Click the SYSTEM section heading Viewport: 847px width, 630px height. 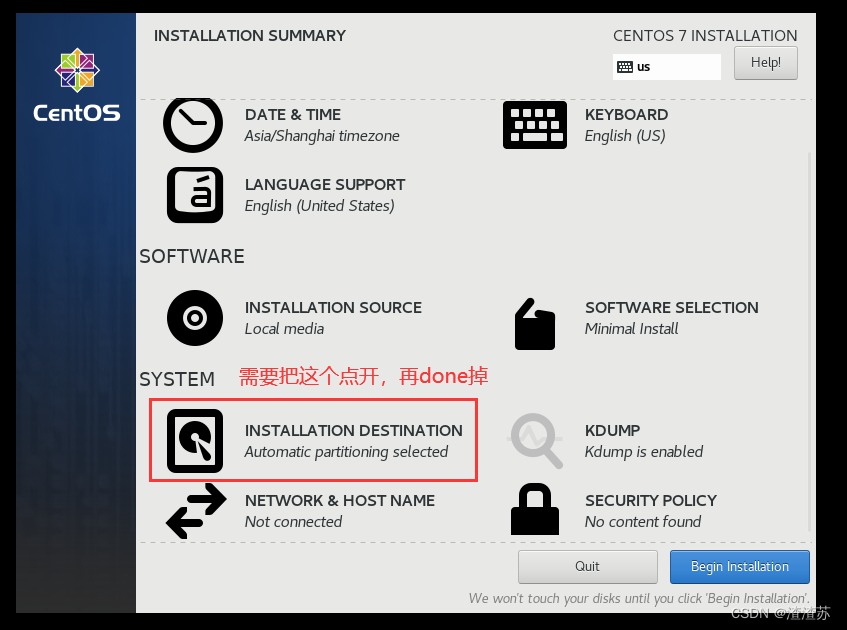pos(177,379)
